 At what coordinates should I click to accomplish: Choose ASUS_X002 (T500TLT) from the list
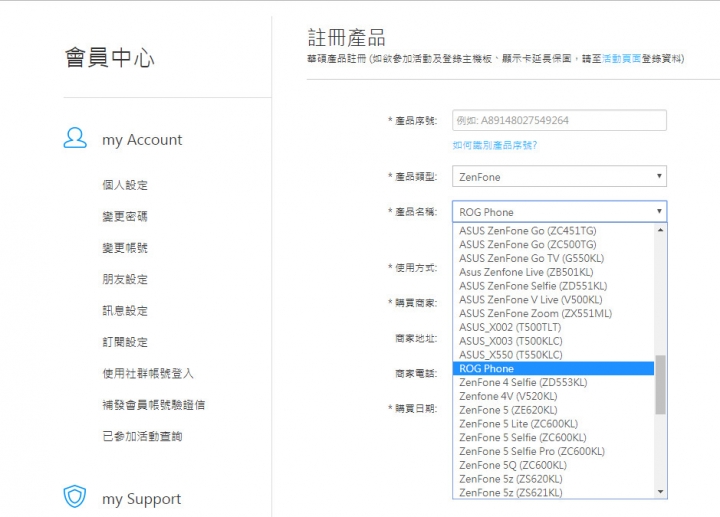click(x=553, y=327)
